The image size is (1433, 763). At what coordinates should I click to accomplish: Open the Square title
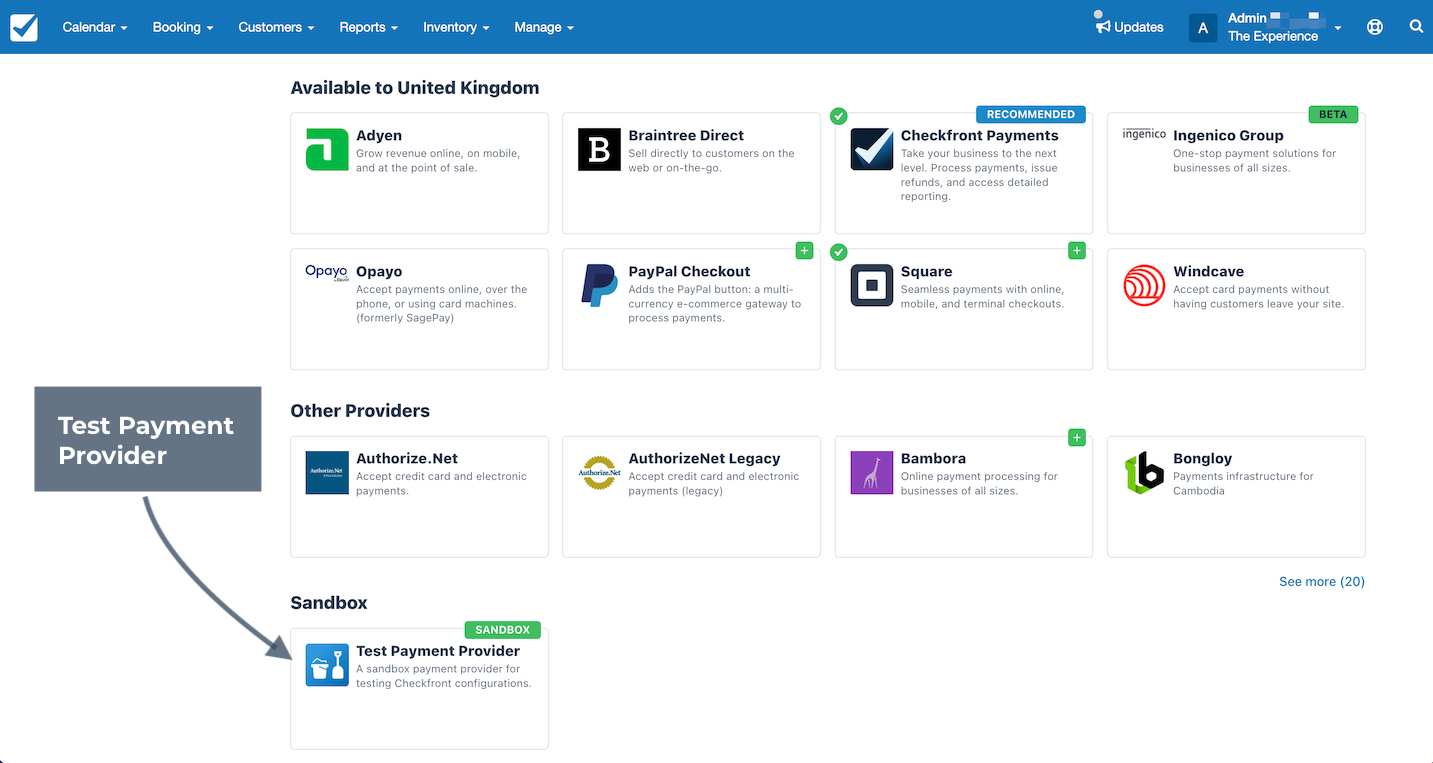point(926,271)
